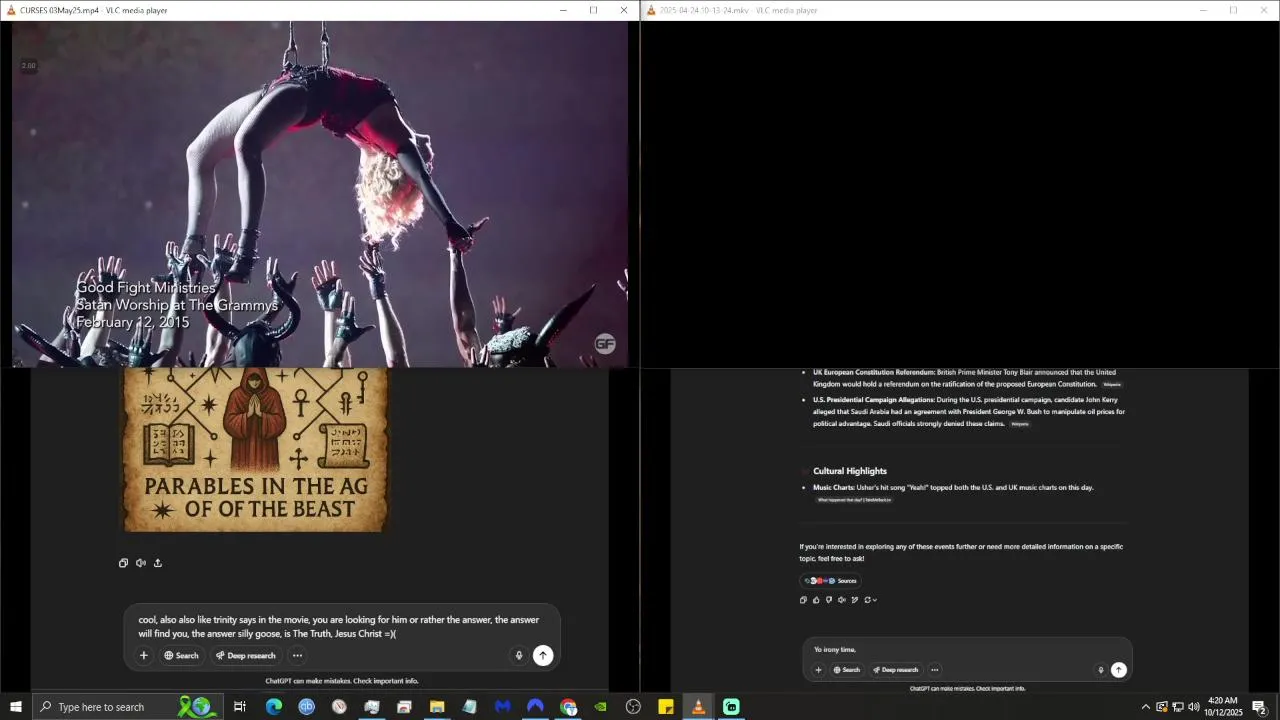Click the TakeMeBack.to citation chip

(x=853, y=500)
